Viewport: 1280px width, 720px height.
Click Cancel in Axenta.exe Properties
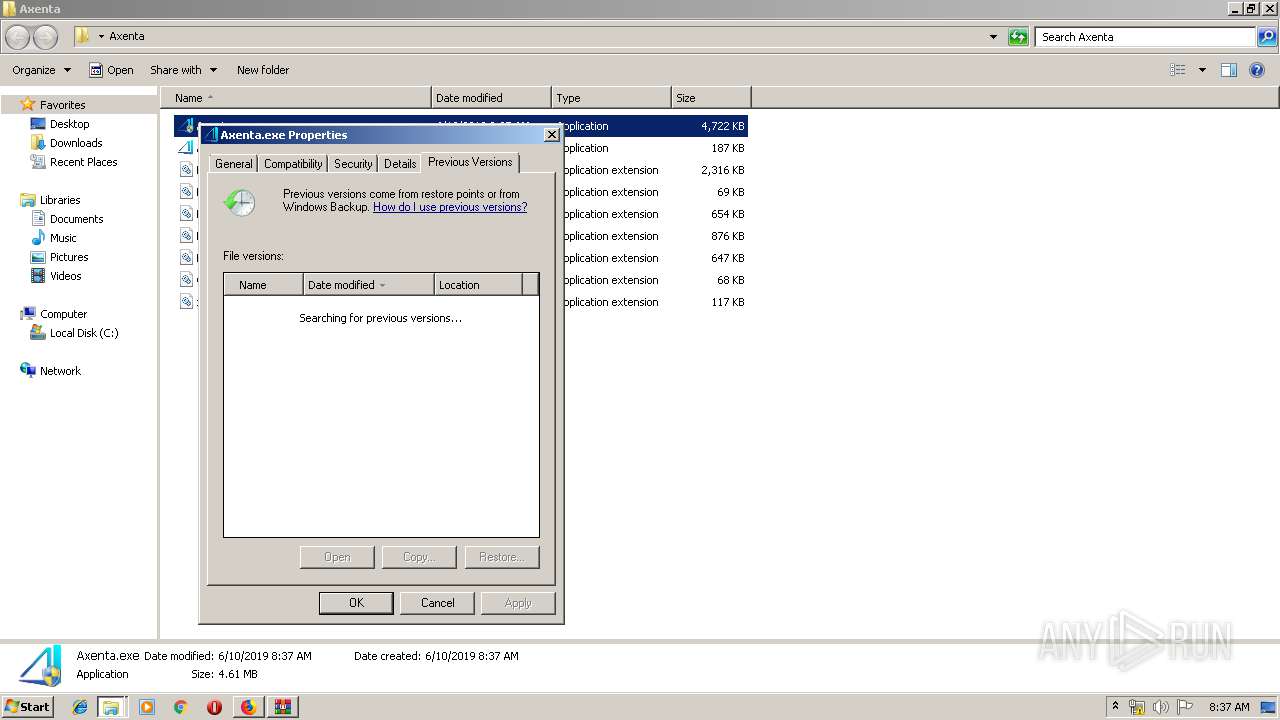[437, 603]
